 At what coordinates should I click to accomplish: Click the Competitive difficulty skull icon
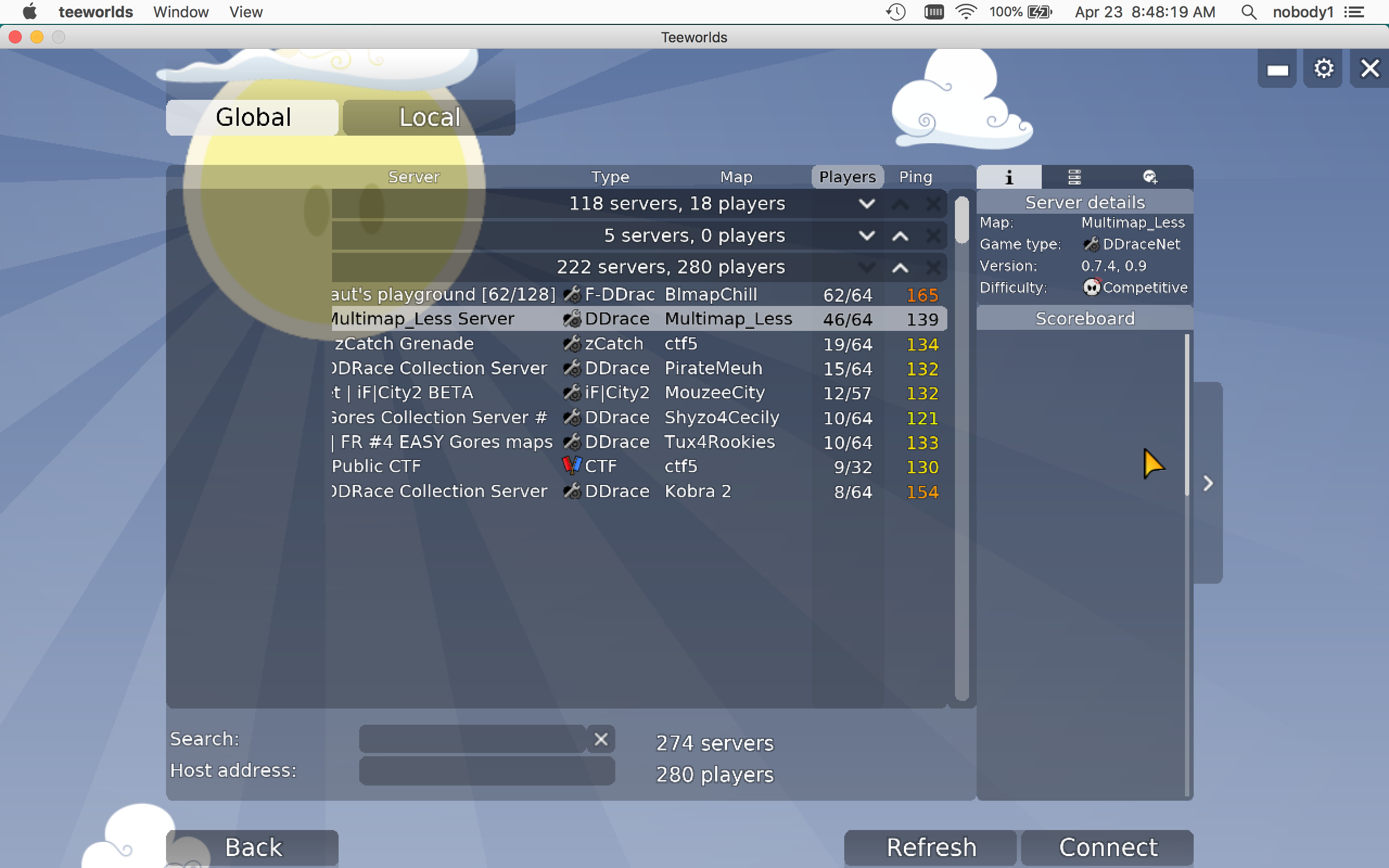(x=1092, y=286)
